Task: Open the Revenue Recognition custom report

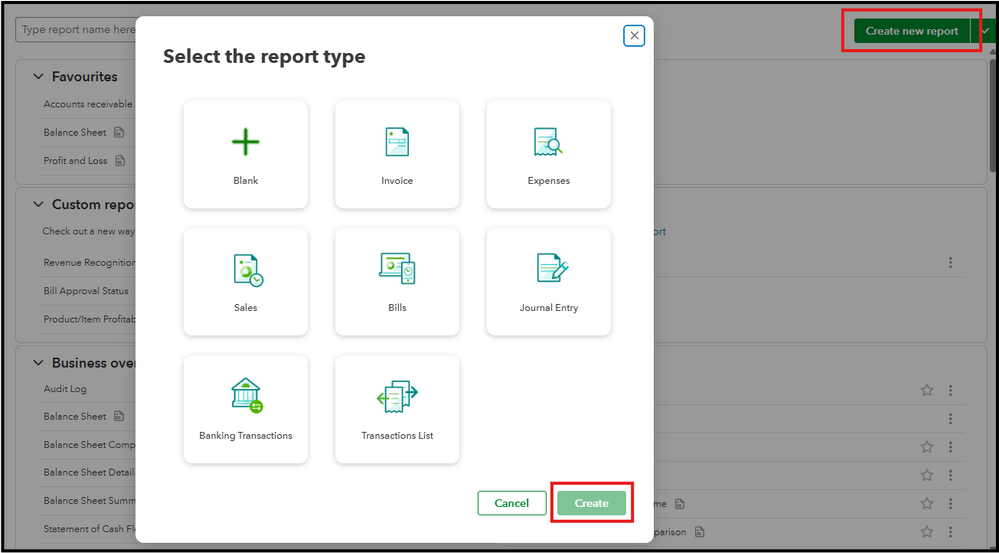Action: [89, 262]
